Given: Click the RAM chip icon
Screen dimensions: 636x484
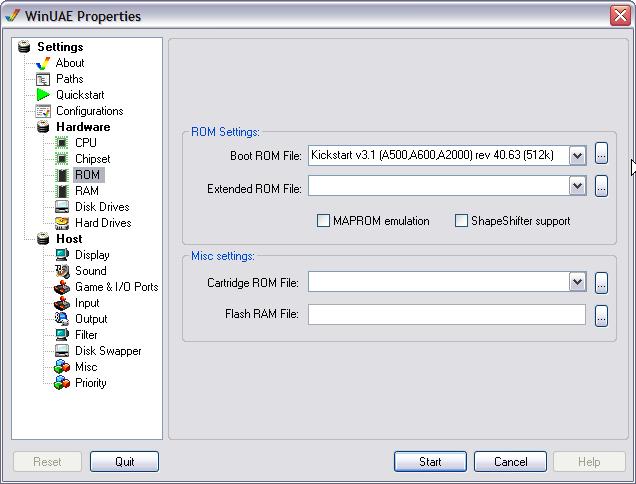Looking at the screenshot, I should point(62,191).
